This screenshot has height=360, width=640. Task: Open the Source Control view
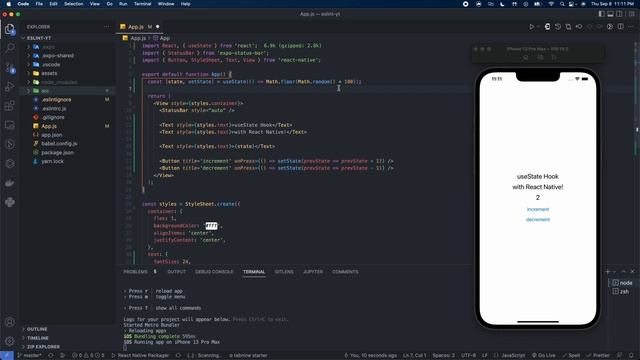(x=9, y=67)
